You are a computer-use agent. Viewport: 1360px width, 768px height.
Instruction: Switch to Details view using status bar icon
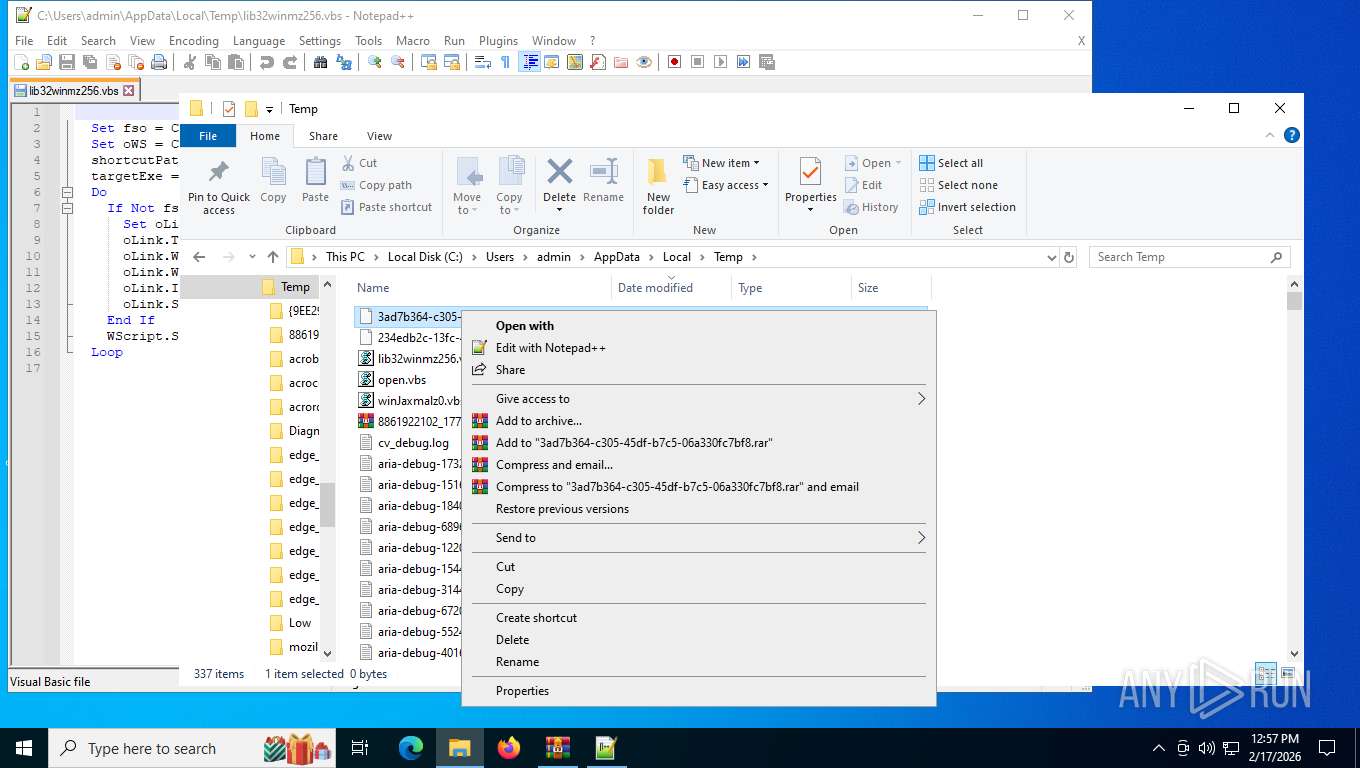click(1266, 674)
